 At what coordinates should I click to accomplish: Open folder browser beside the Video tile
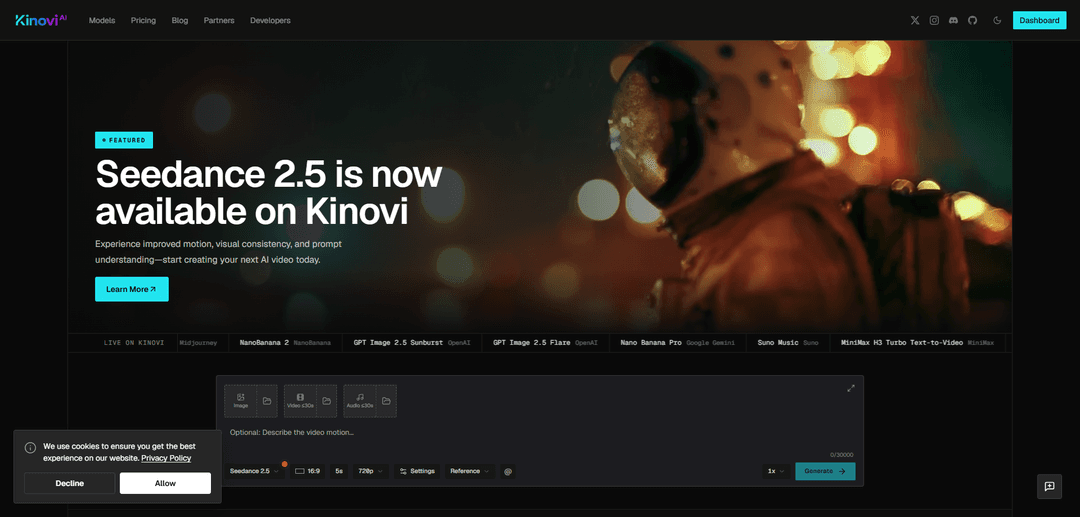[x=327, y=401]
